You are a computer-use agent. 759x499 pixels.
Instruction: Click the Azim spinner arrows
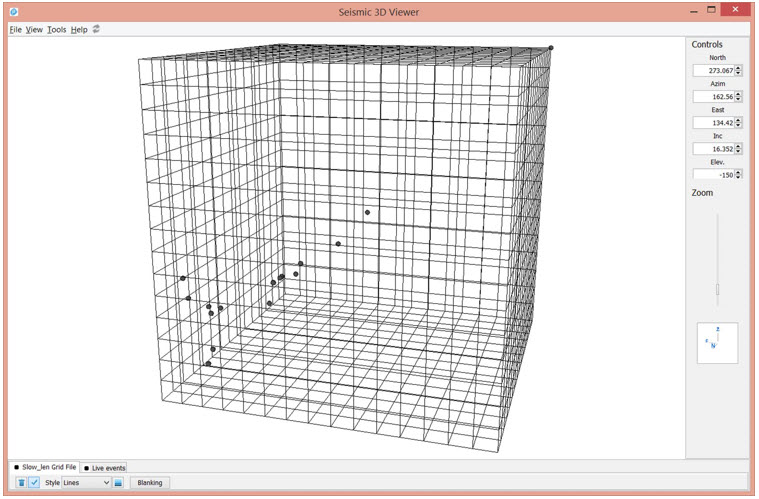click(x=738, y=97)
